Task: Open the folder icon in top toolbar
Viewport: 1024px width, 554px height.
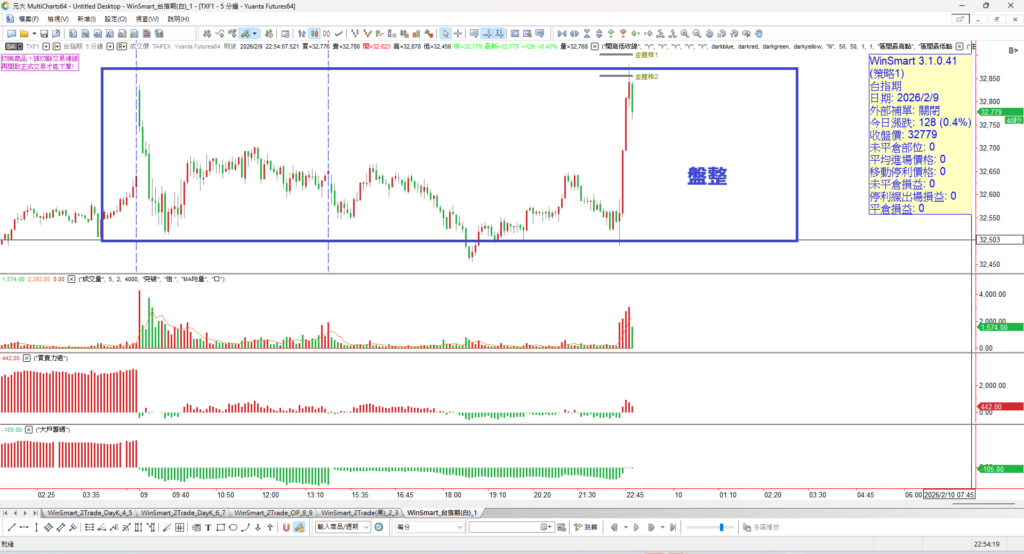Action: point(25,33)
